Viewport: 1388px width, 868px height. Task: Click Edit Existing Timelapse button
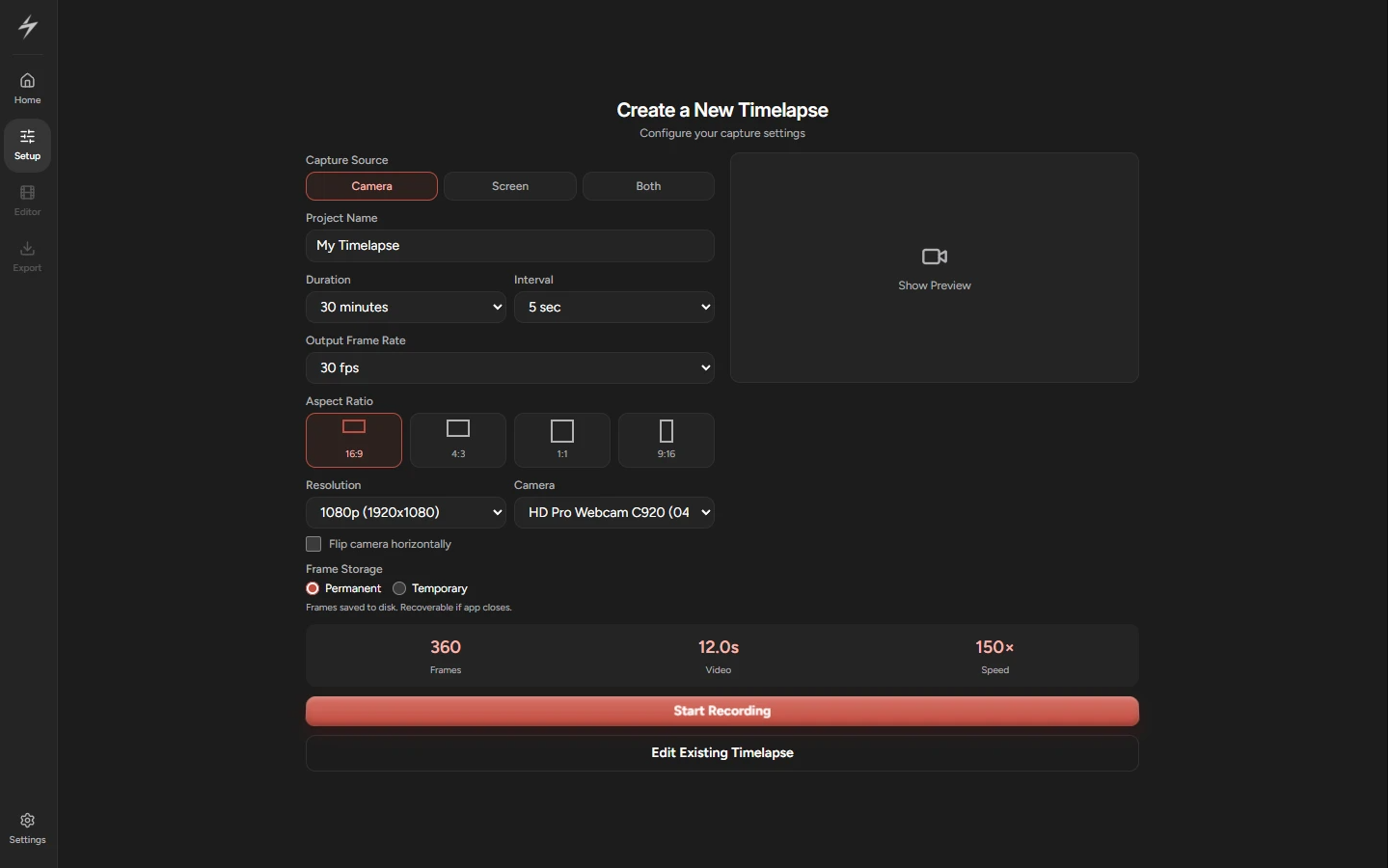point(722,753)
